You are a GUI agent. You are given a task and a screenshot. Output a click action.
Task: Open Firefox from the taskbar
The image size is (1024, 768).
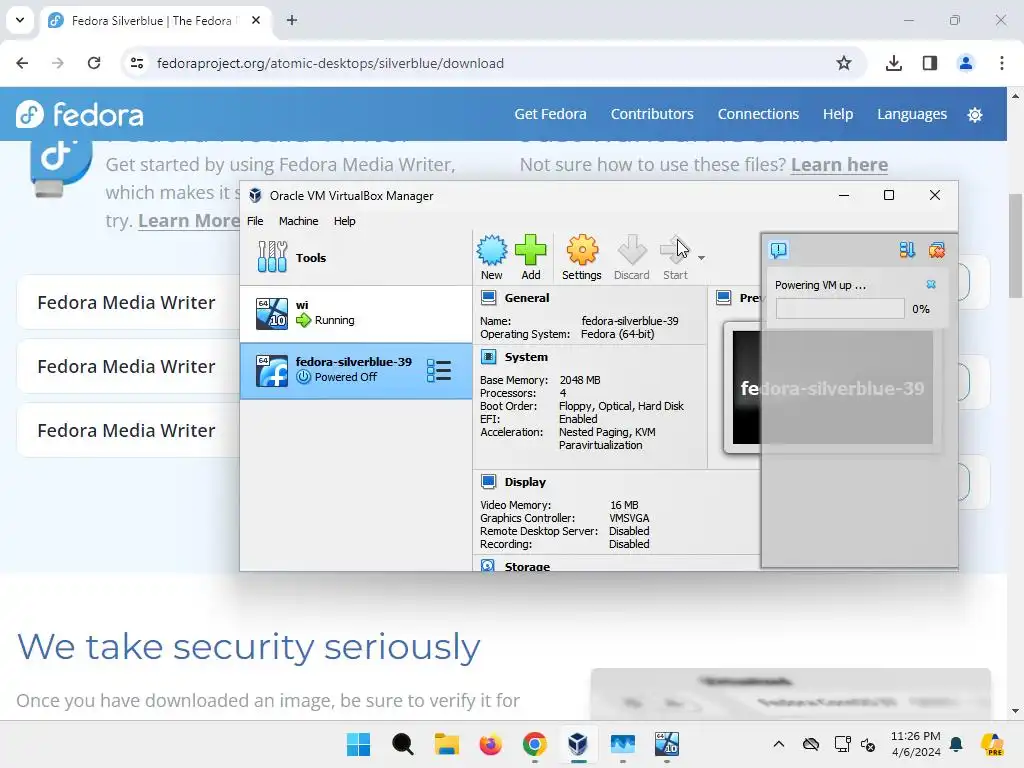pyautogui.click(x=490, y=744)
